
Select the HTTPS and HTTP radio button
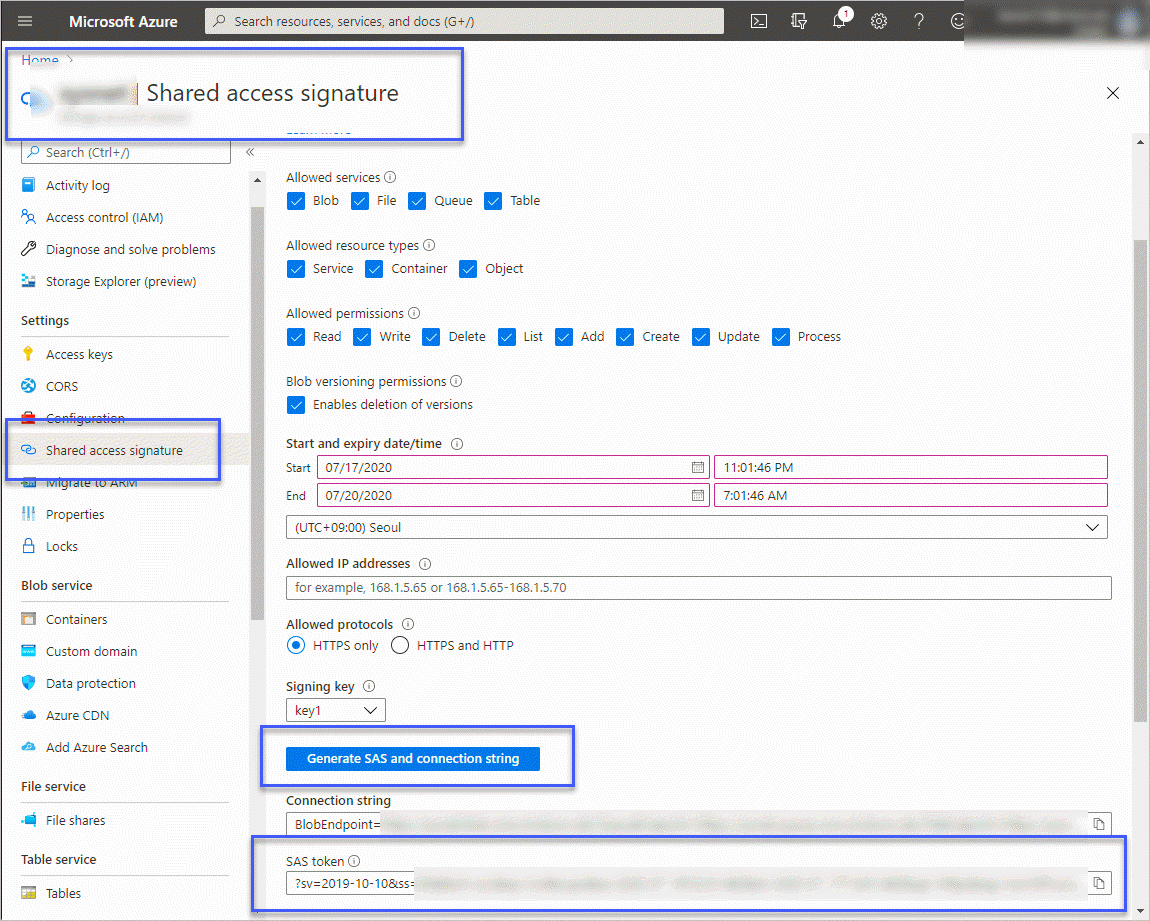[x=399, y=645]
